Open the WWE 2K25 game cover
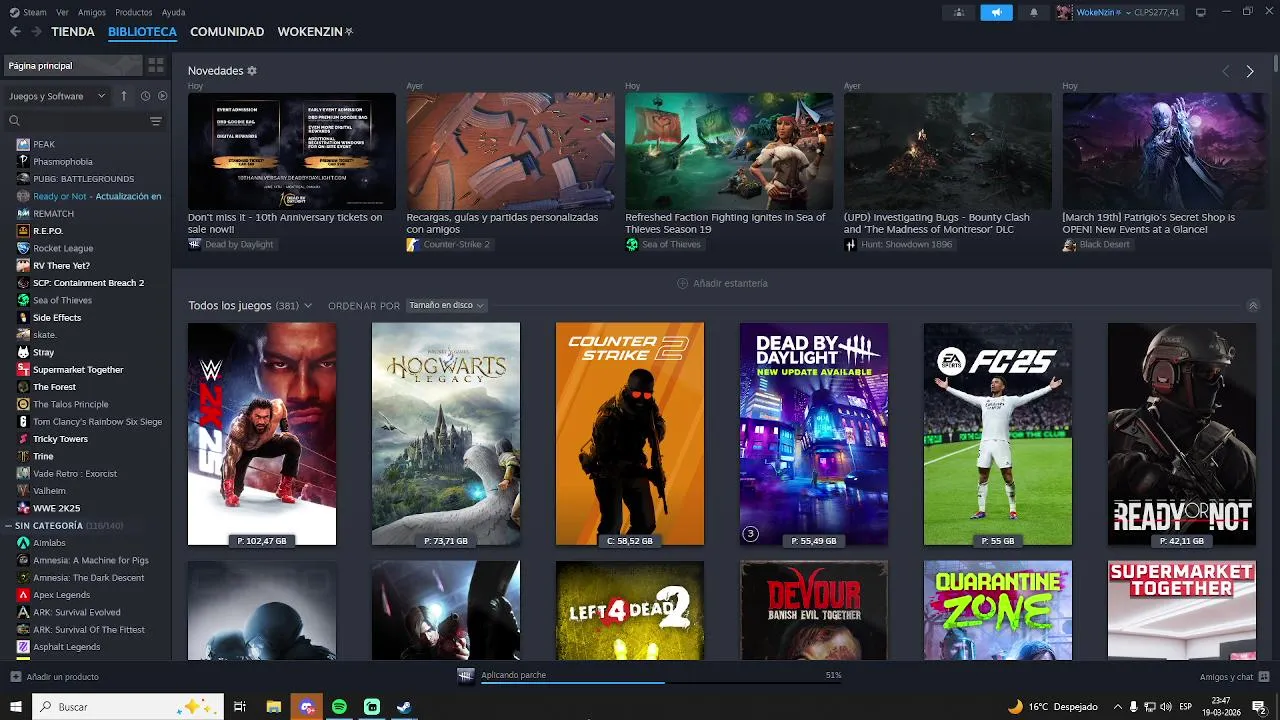This screenshot has width=1280, height=720. tap(262, 434)
